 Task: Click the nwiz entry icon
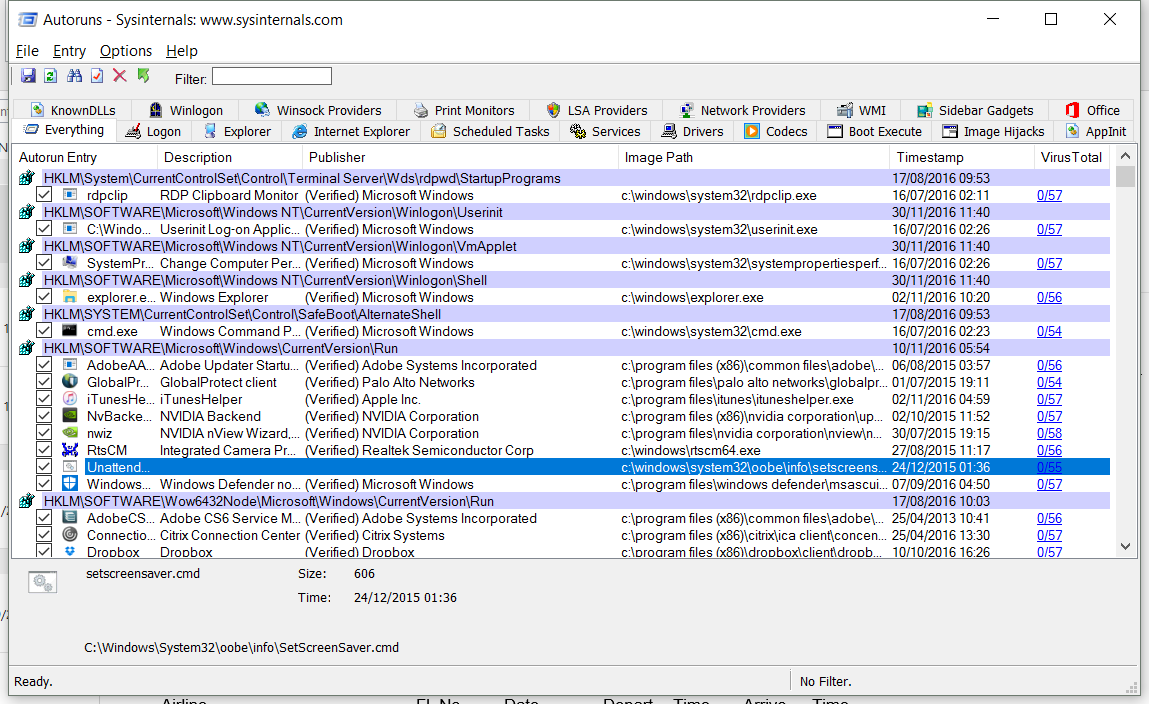point(70,433)
